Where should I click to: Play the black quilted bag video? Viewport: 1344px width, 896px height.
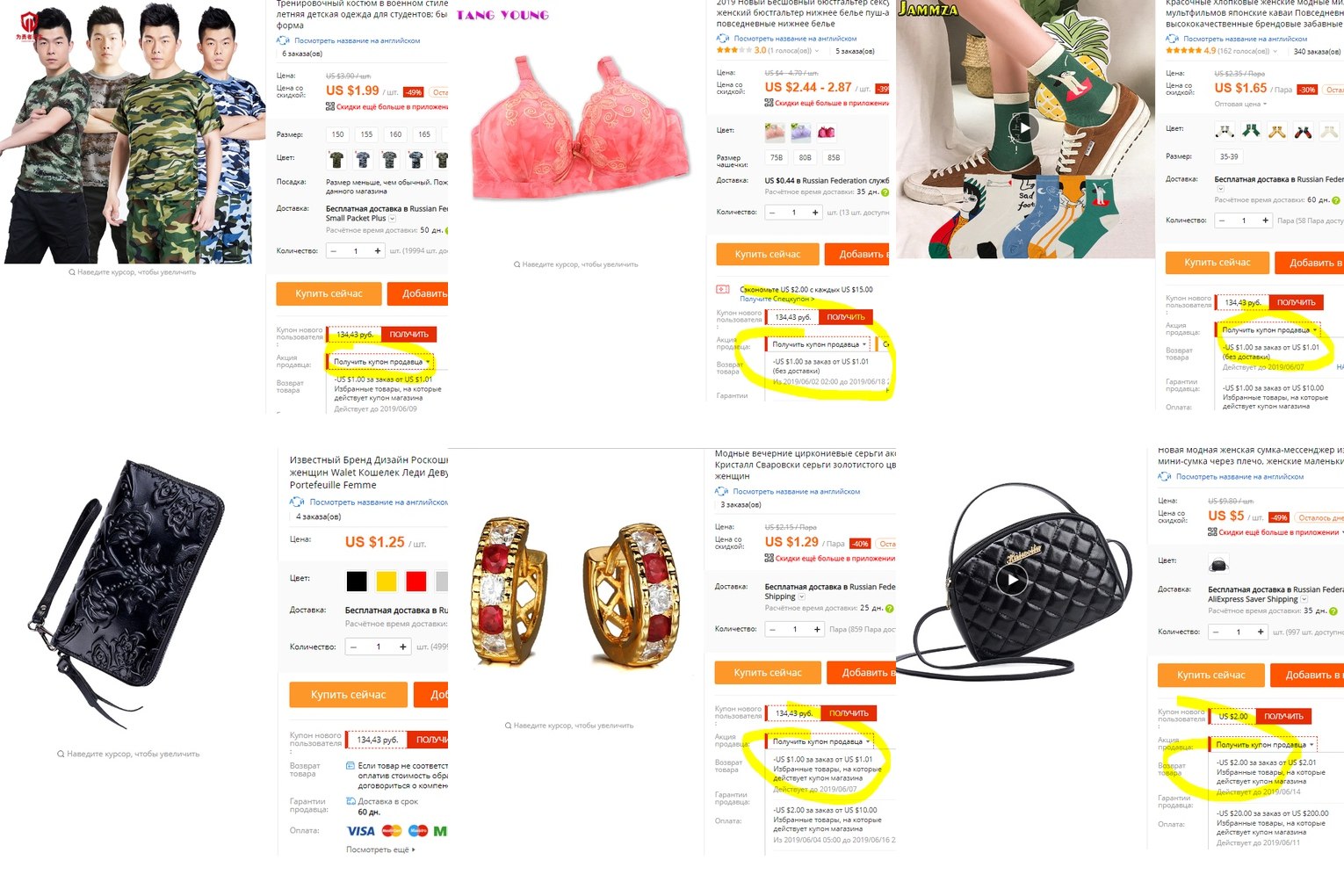pos(1013,579)
